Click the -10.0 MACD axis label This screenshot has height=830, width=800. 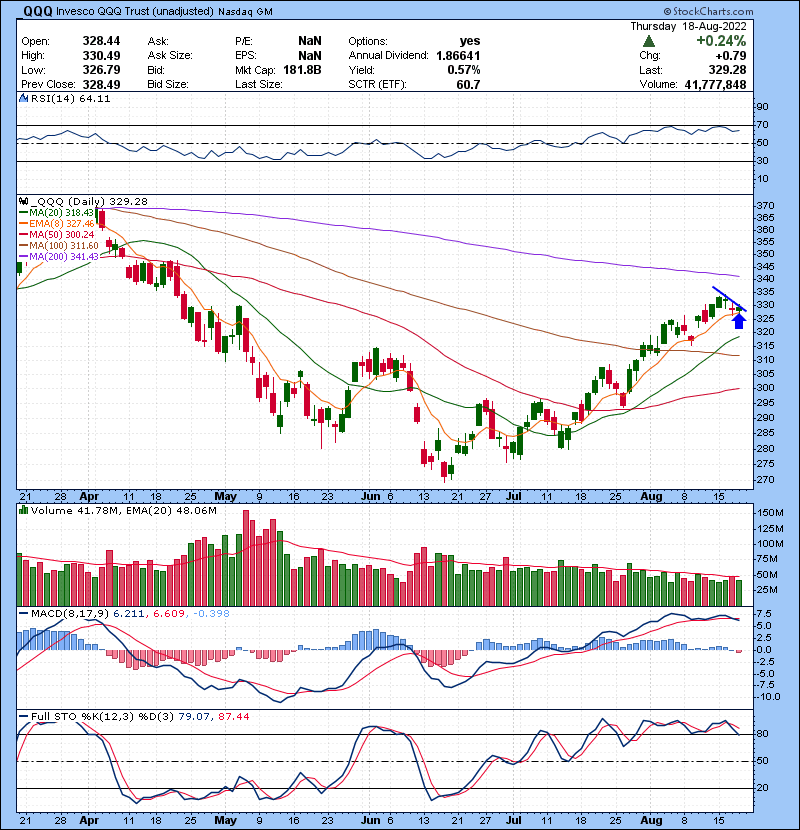pos(769,697)
